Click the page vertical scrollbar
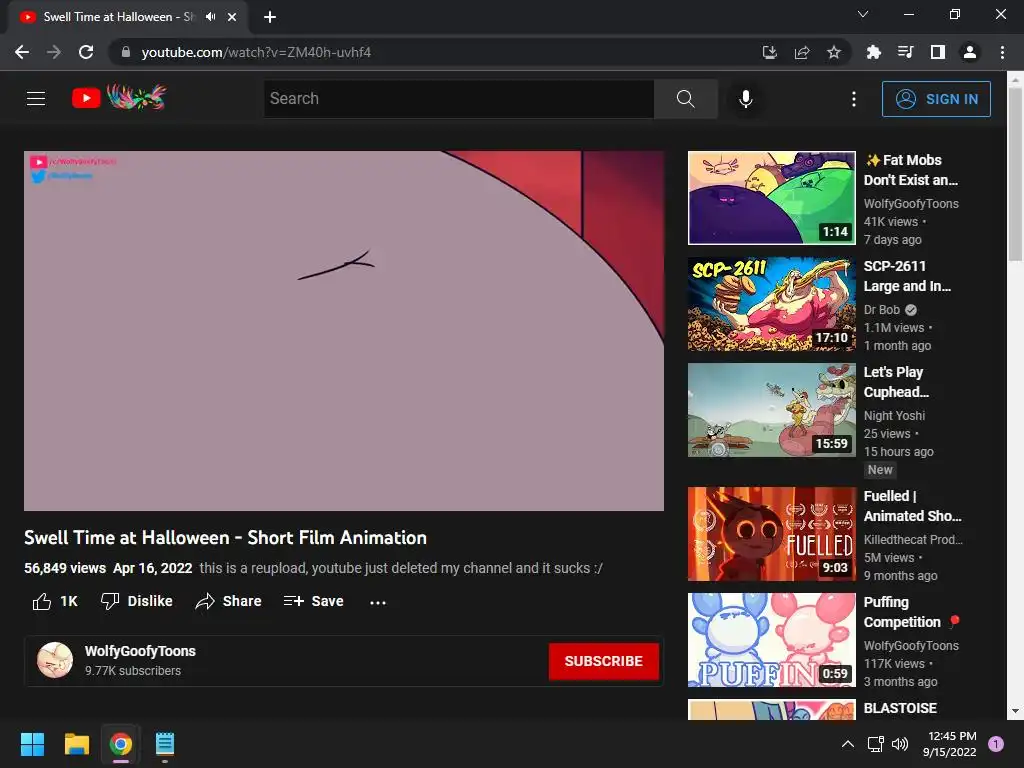Screen dimensions: 1024x768 1015,174
